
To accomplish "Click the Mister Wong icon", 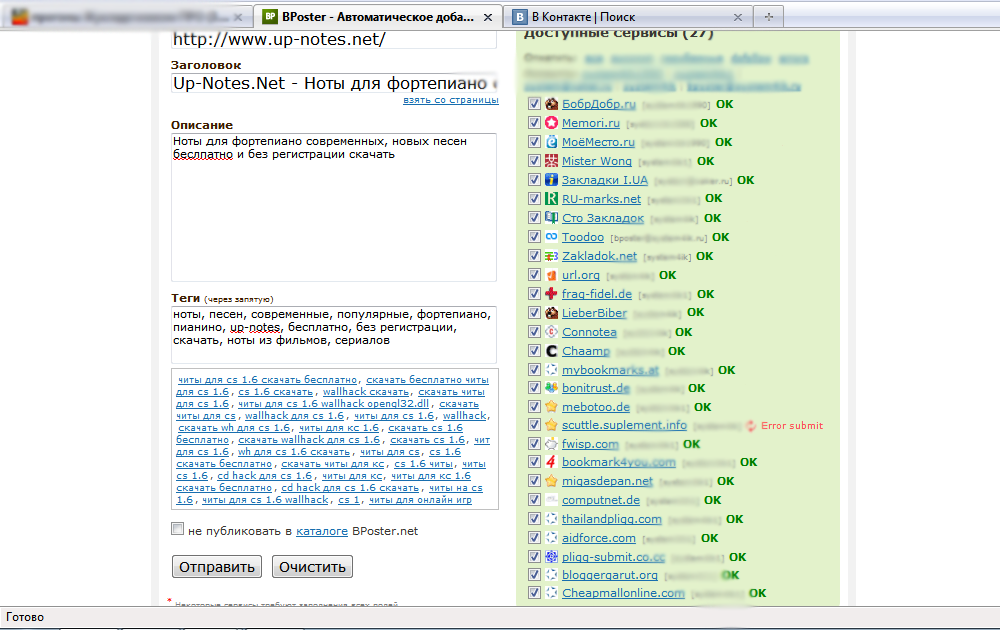I will pos(552,161).
